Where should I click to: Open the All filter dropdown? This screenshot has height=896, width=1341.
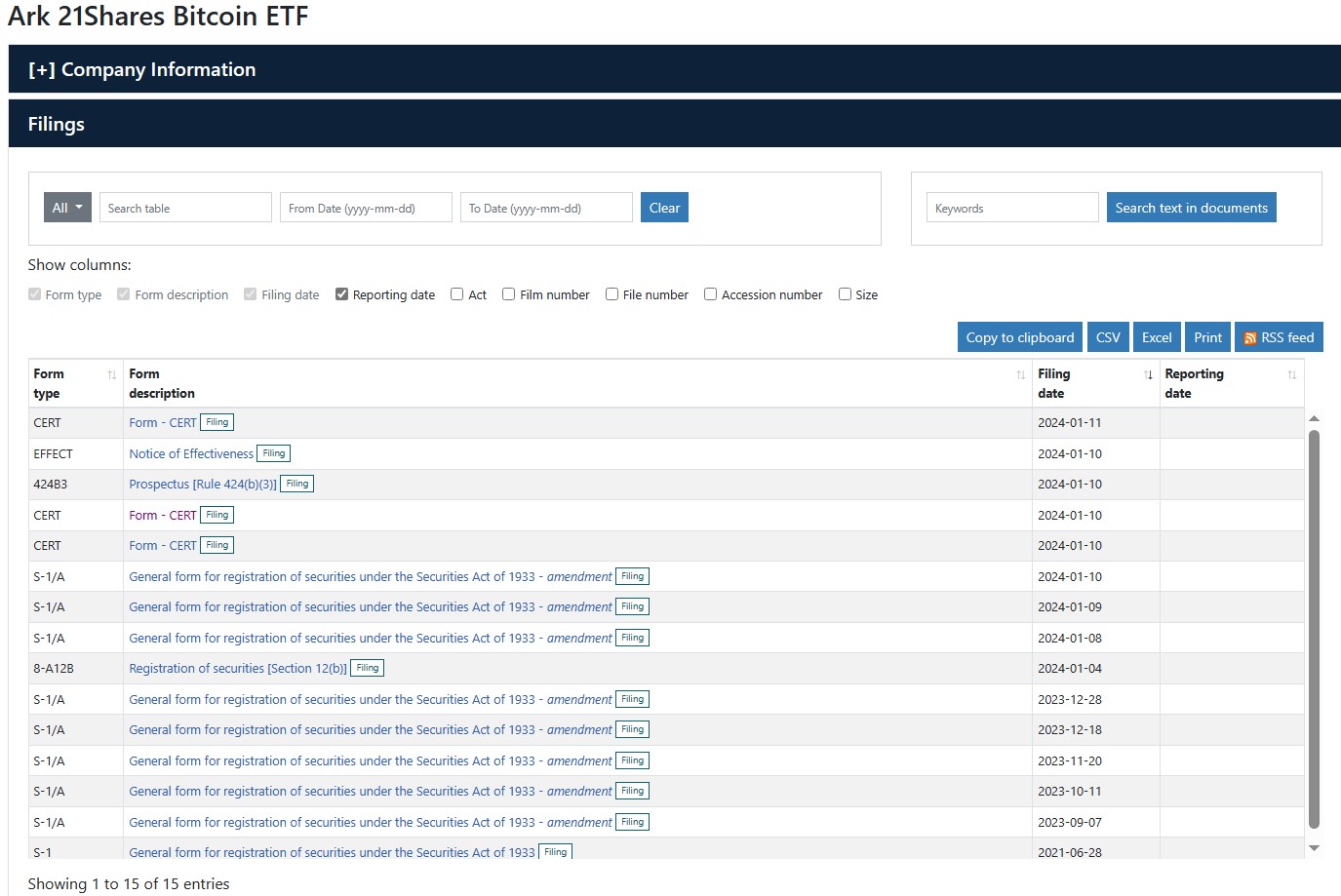point(67,208)
